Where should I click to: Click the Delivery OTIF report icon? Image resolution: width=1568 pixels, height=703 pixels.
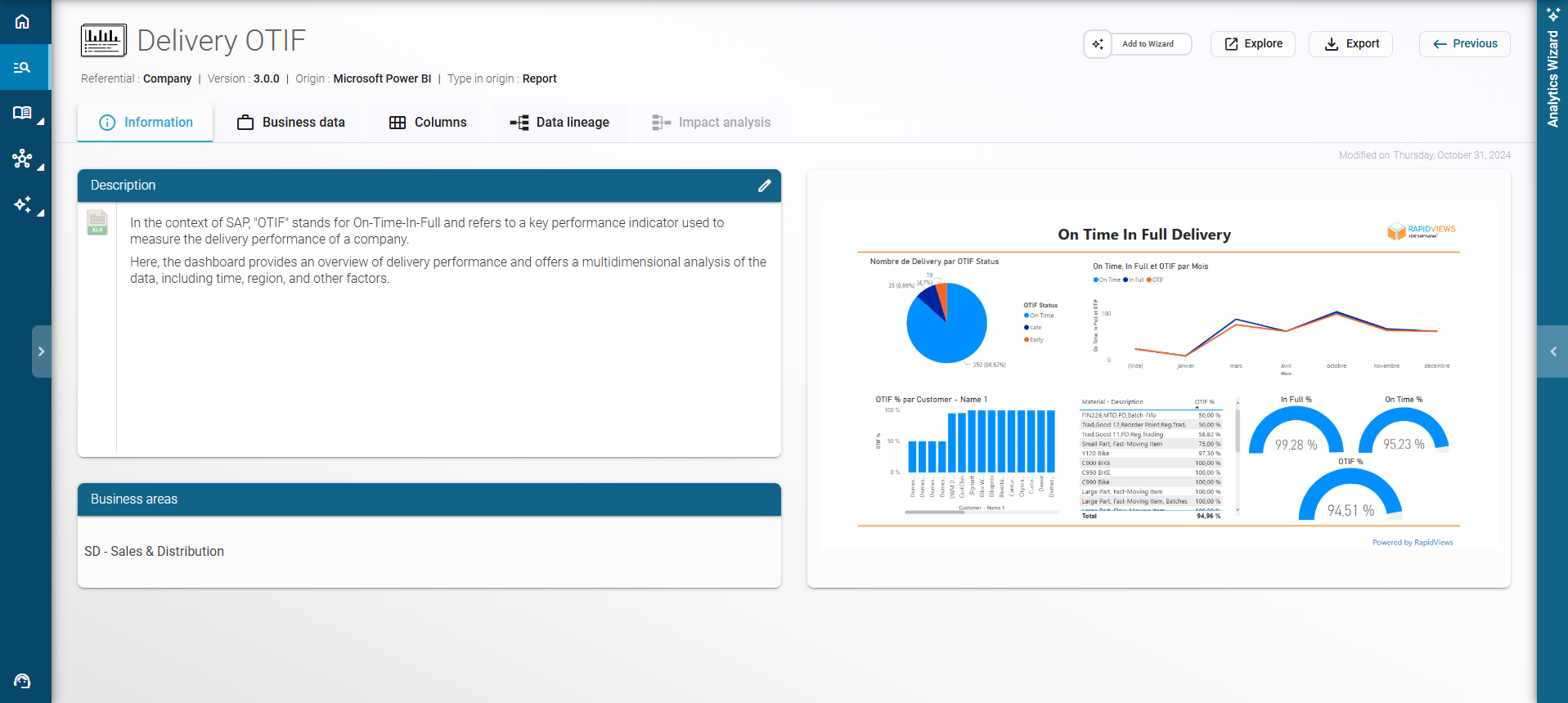tap(104, 40)
